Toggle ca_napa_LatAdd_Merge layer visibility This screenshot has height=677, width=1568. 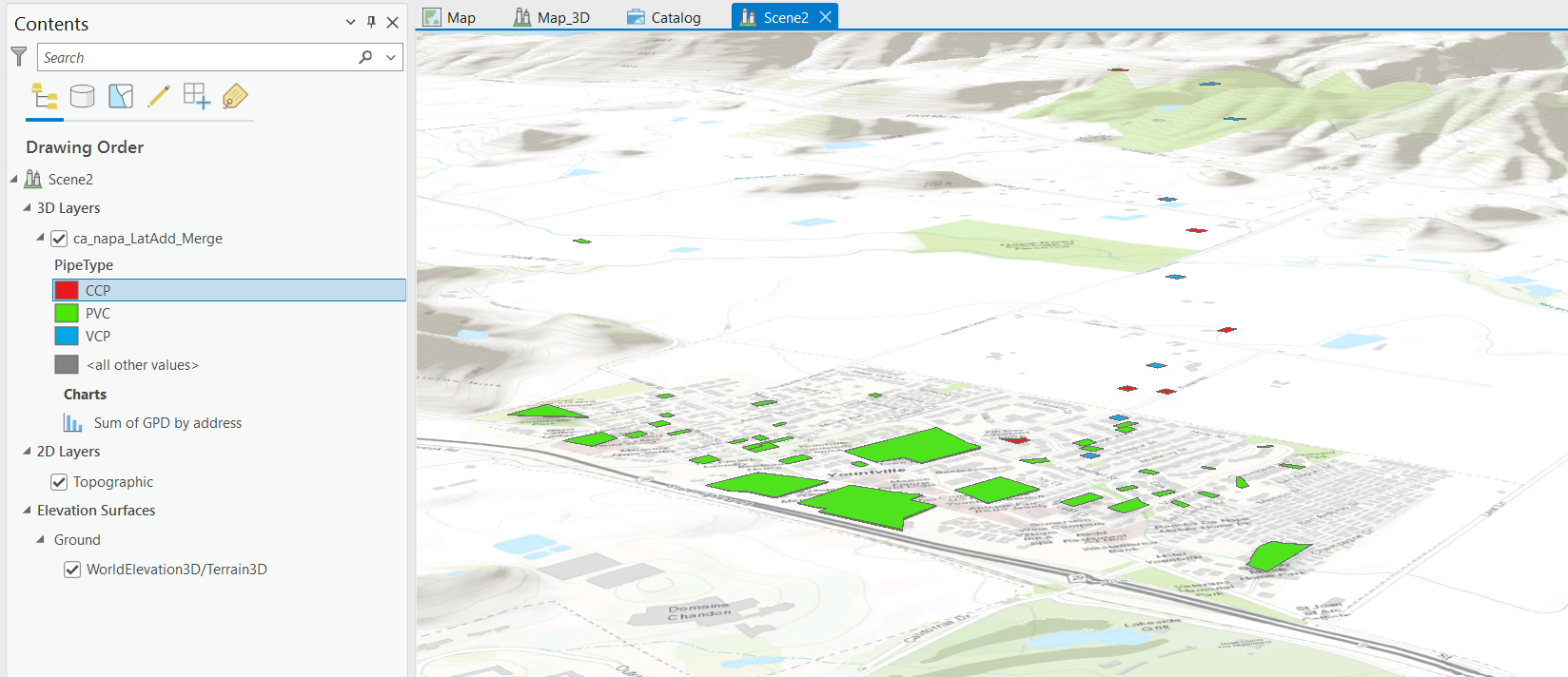click(59, 239)
